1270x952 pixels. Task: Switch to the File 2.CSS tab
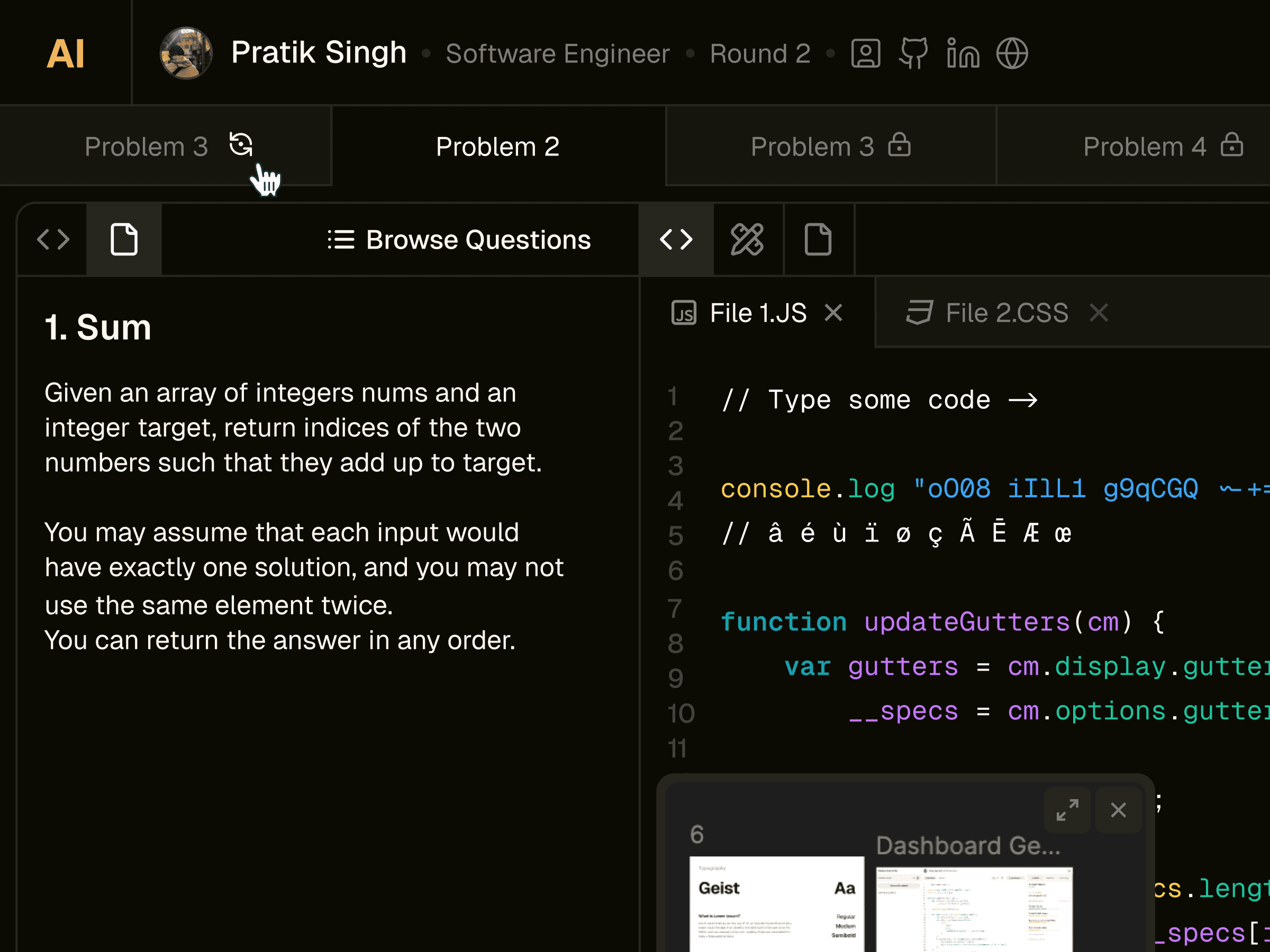pos(1006,313)
